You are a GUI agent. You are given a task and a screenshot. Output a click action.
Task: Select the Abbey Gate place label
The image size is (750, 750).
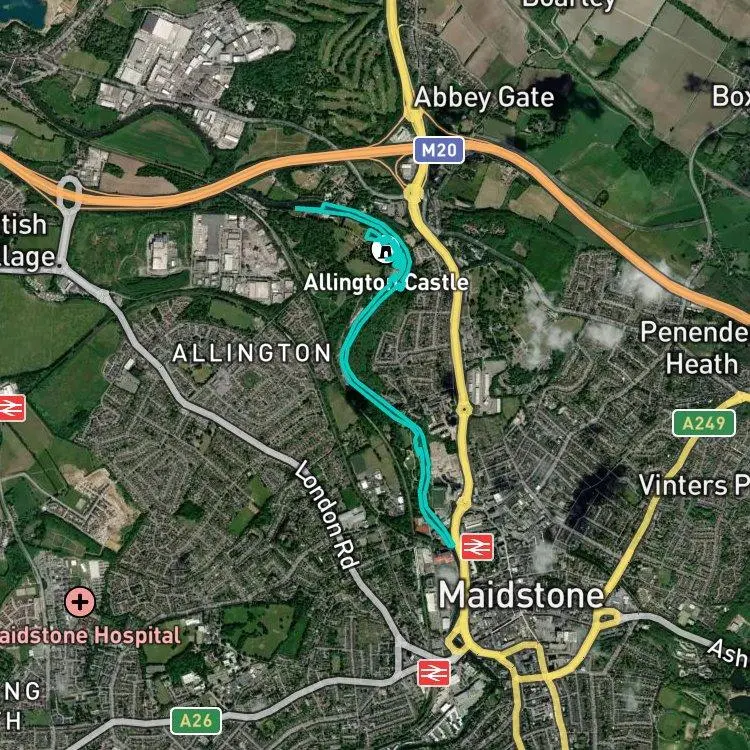(x=484, y=98)
